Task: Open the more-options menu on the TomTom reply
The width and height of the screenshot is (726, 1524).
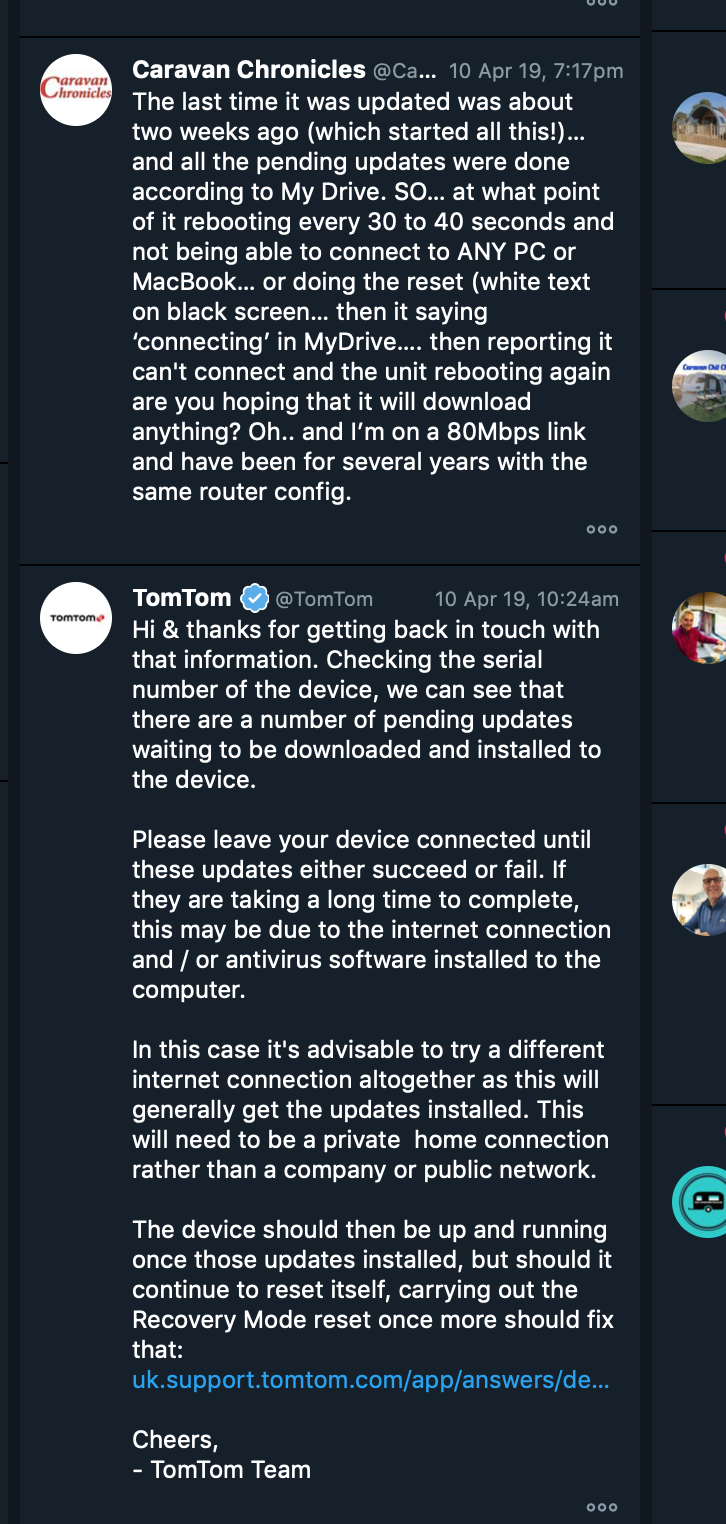Action: point(601,1507)
